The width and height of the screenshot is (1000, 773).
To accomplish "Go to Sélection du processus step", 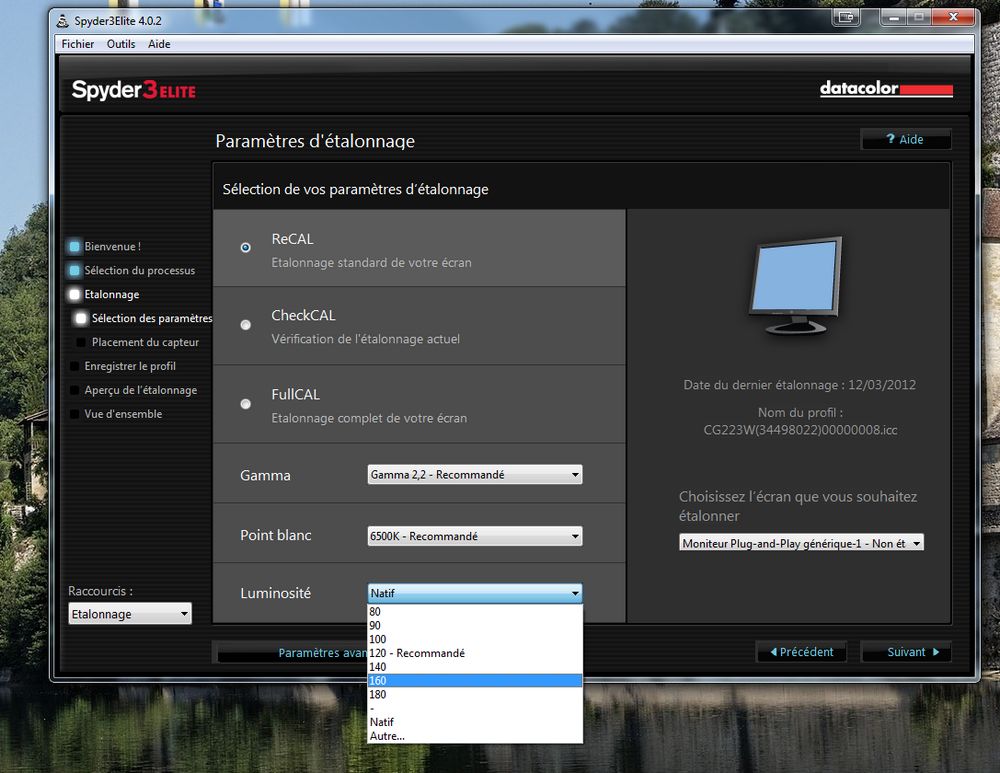I will [x=140, y=270].
